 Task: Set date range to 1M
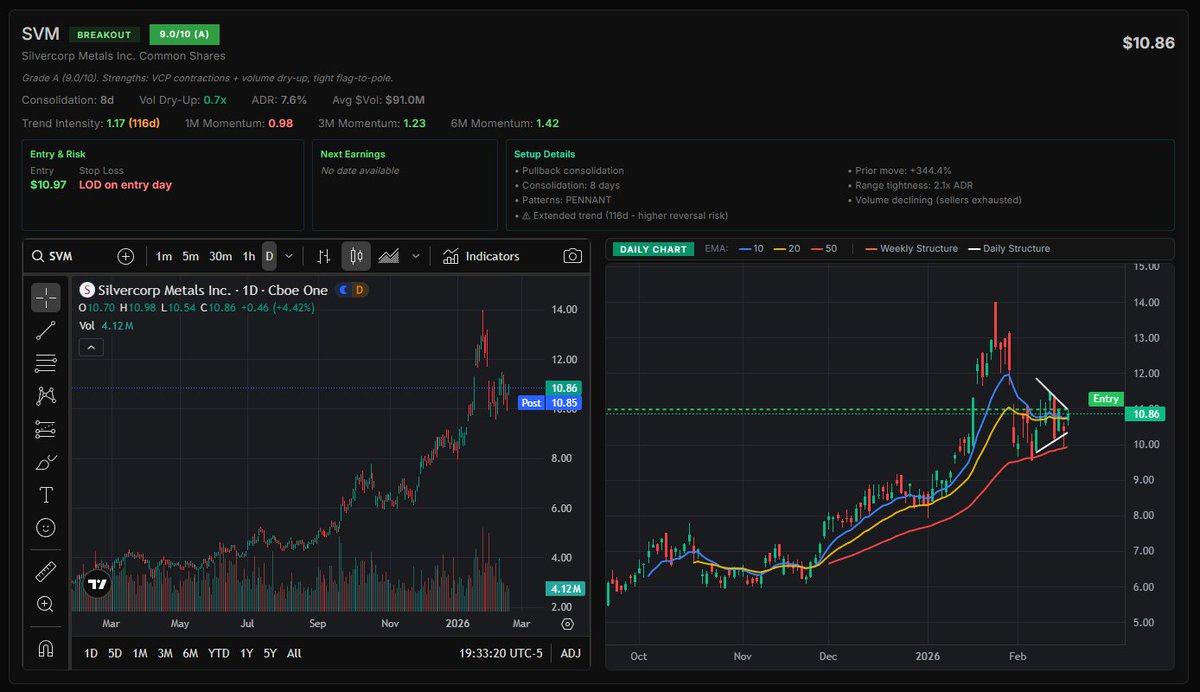tap(140, 653)
